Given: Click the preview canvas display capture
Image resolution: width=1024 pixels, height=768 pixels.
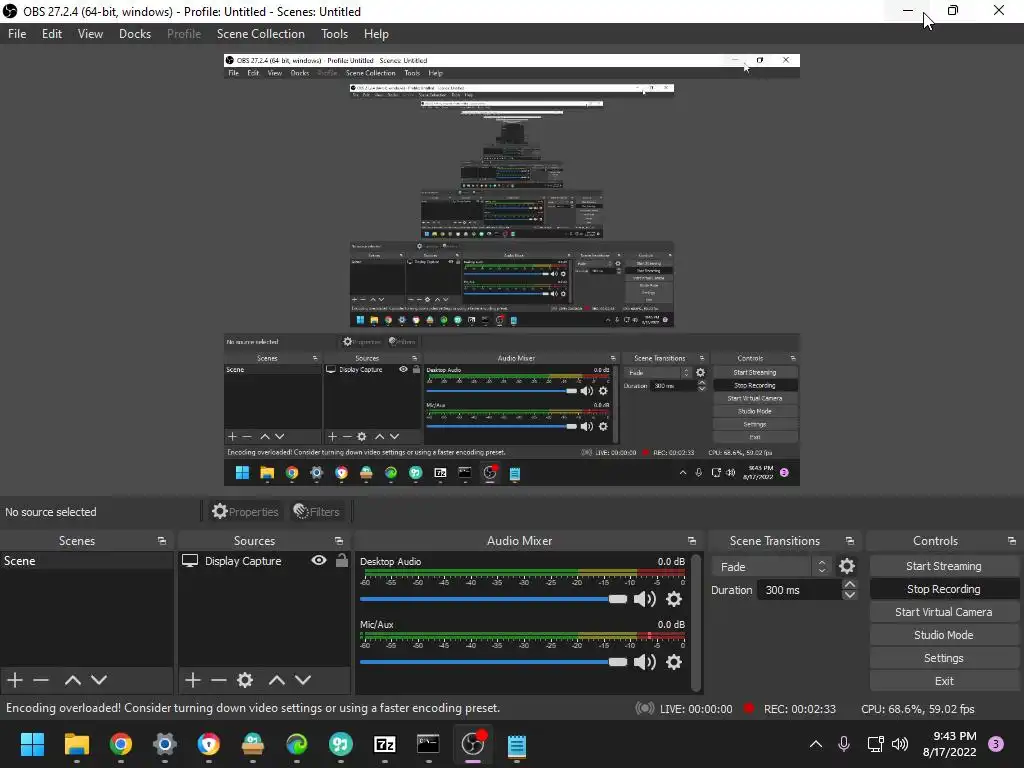Looking at the screenshot, I should [x=511, y=270].
